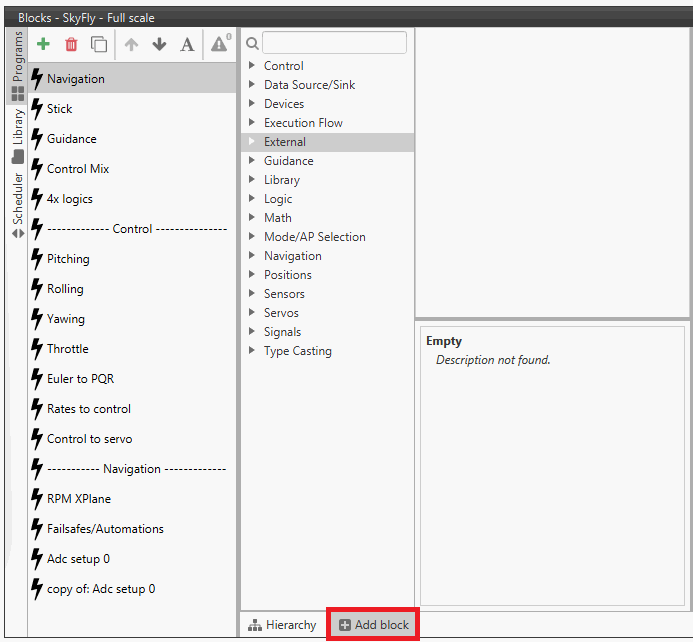Screen dimensions: 693x642
Task: Expand the Control block category
Action: pyautogui.click(x=252, y=66)
